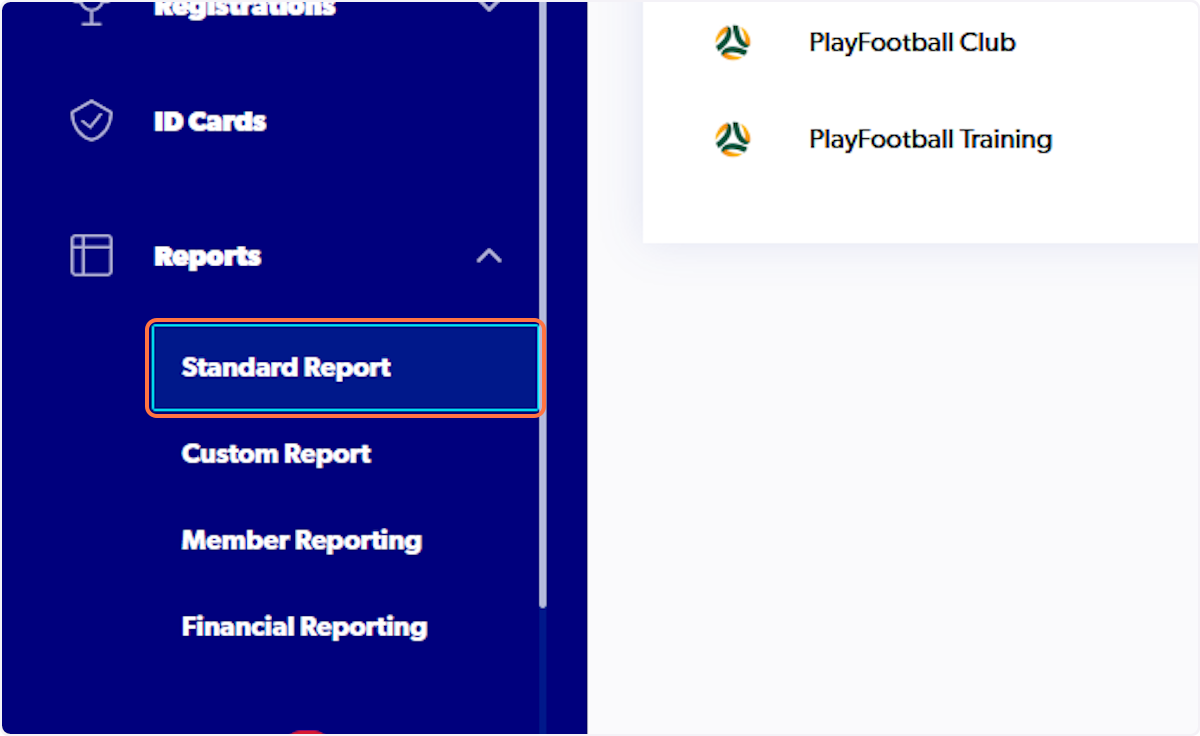The image size is (1200, 736).
Task: Open the Custom Report menu item
Action: tap(276, 454)
